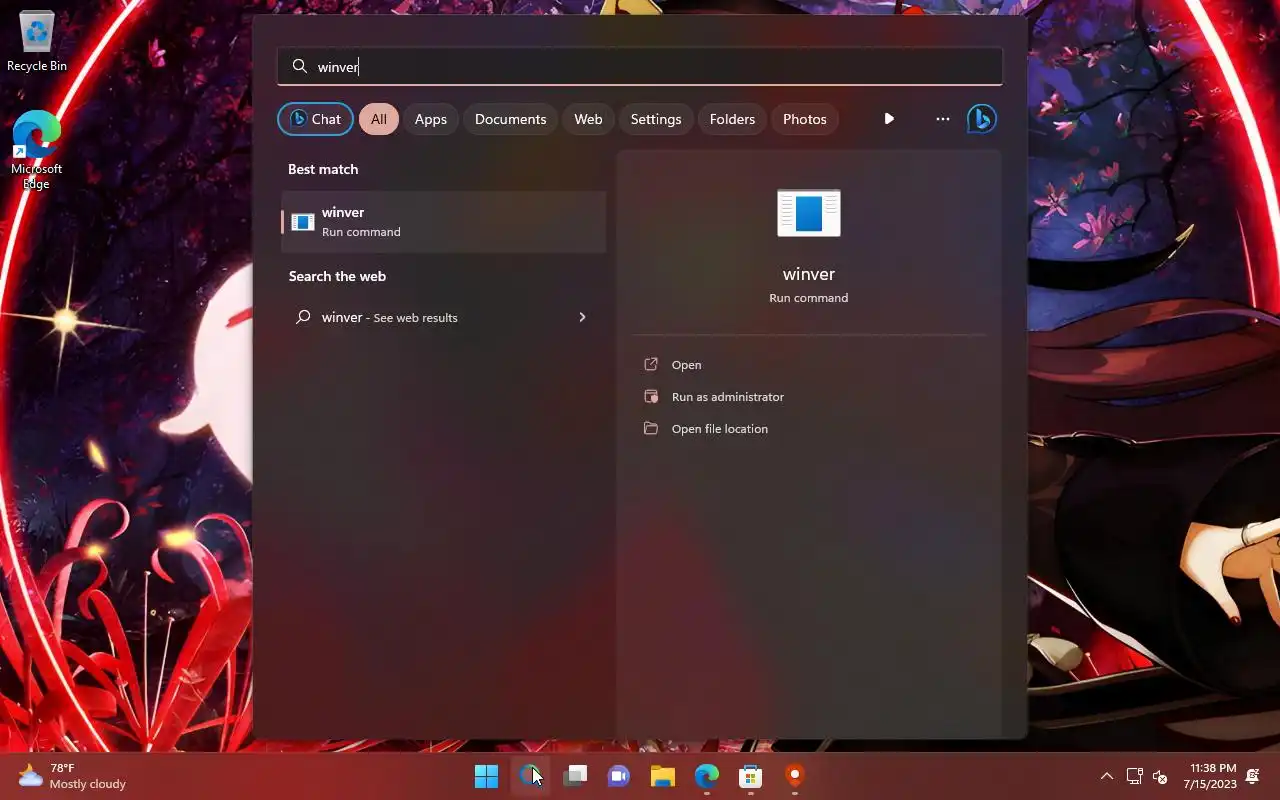The image size is (1280, 800).
Task: Click the winver app icon in preview
Action: pos(809,213)
